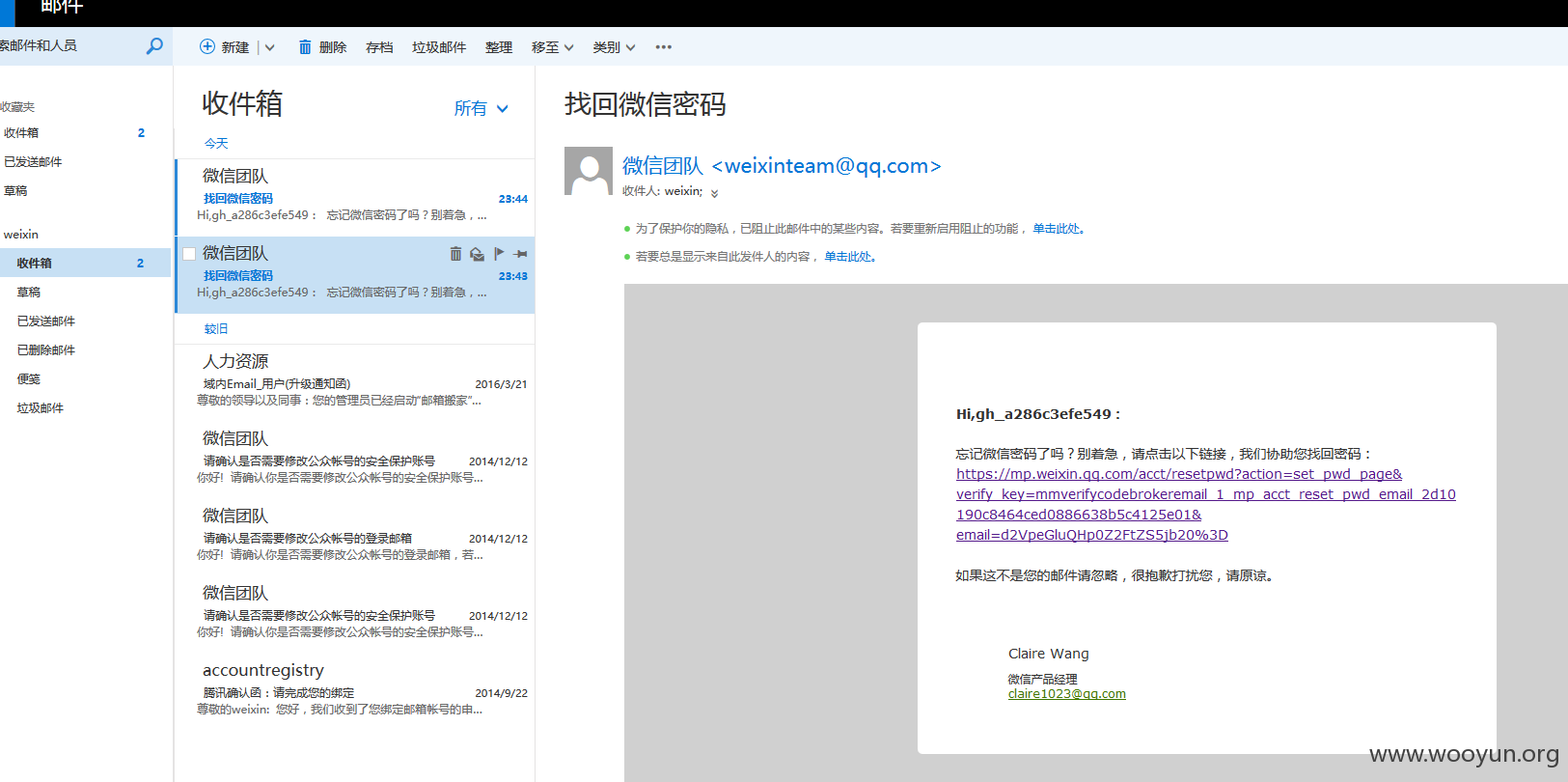The image size is (1568, 782).
Task: Click the claire1023@qq.com email link
Action: (x=1066, y=693)
